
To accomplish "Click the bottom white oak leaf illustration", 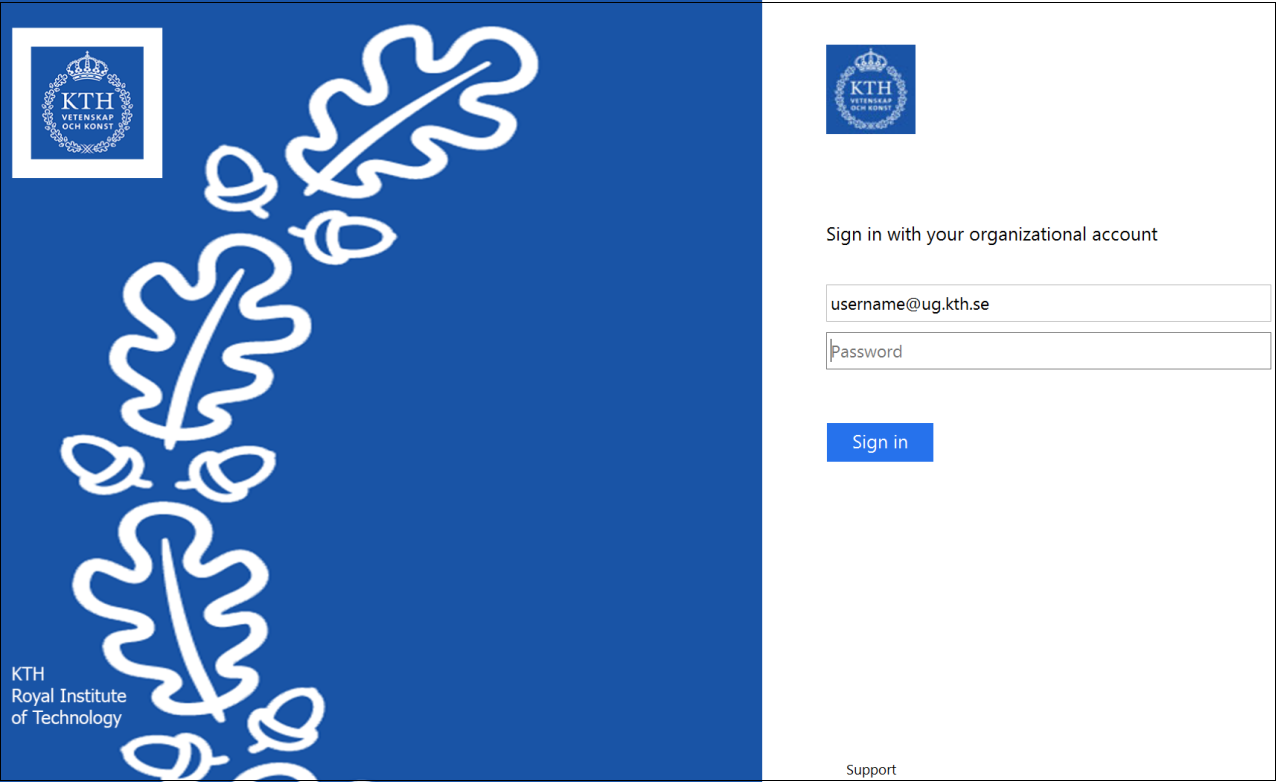I will (175, 610).
